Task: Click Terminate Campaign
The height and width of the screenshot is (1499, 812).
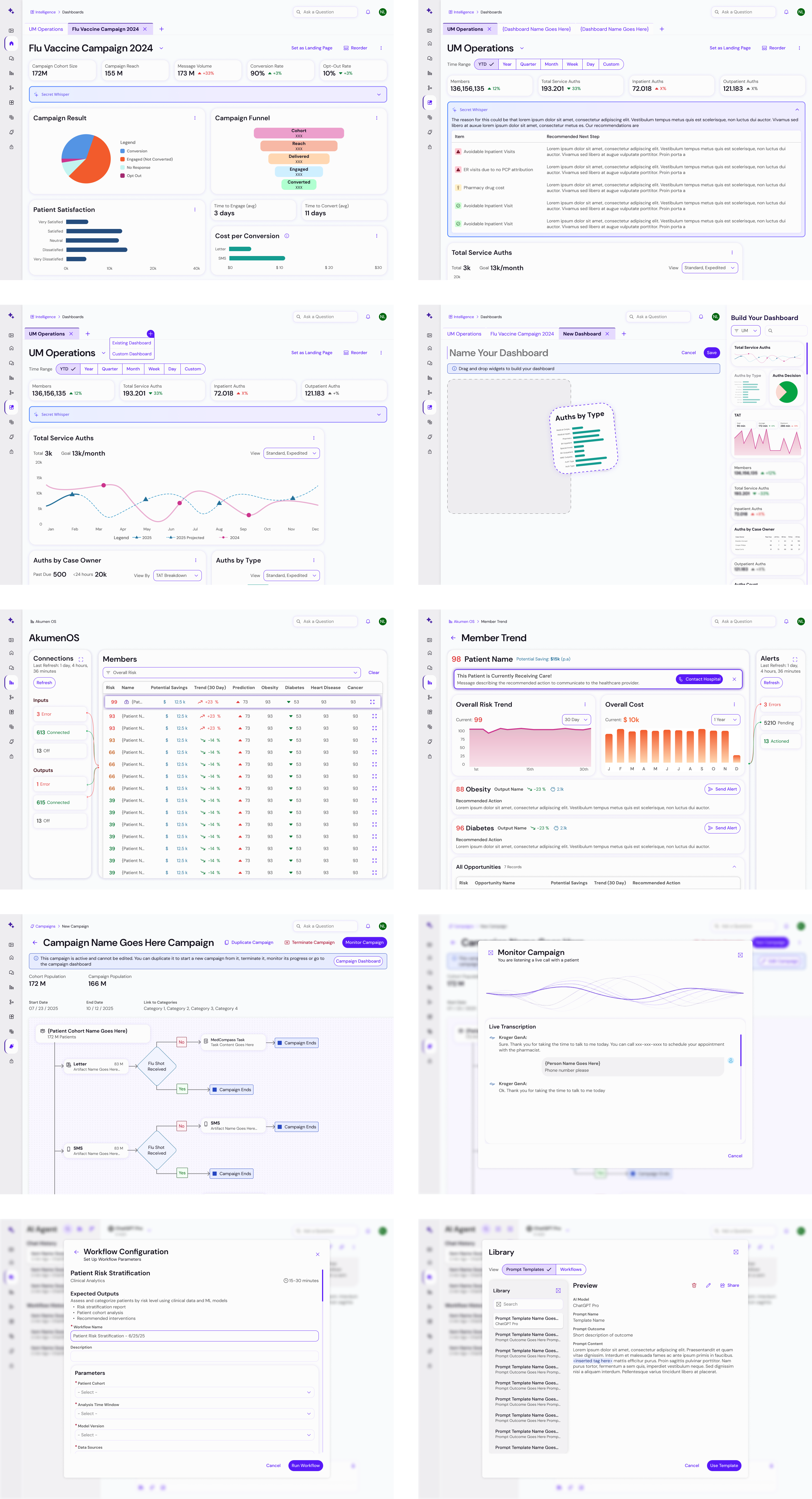Action: (x=309, y=942)
